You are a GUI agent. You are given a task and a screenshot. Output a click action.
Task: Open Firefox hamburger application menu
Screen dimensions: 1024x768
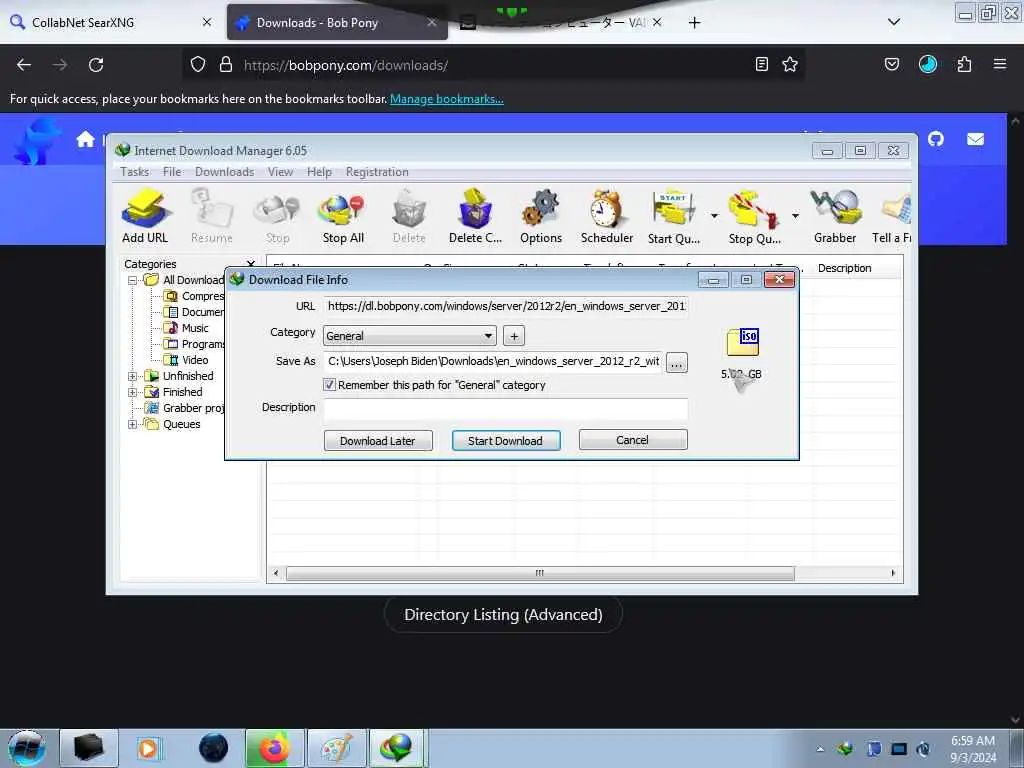pyautogui.click(x=1000, y=64)
